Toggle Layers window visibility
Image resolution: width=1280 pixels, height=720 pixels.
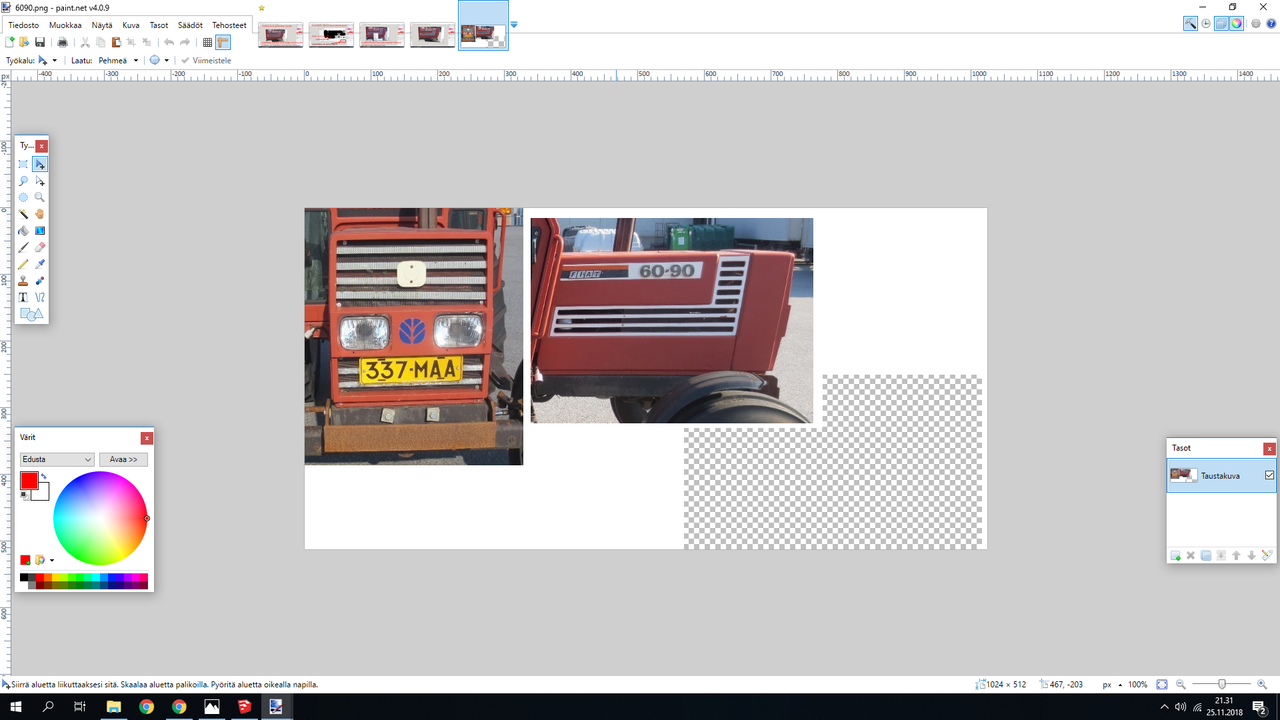coord(1221,23)
